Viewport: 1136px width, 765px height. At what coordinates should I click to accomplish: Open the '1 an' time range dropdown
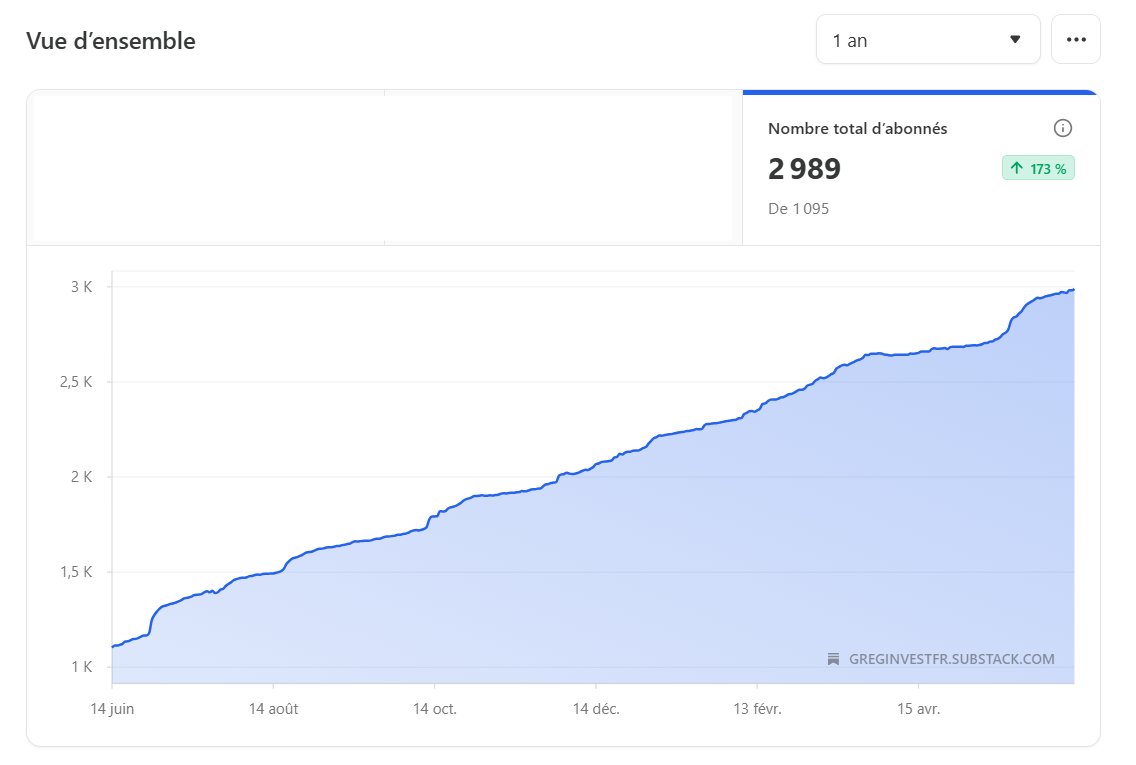(928, 40)
